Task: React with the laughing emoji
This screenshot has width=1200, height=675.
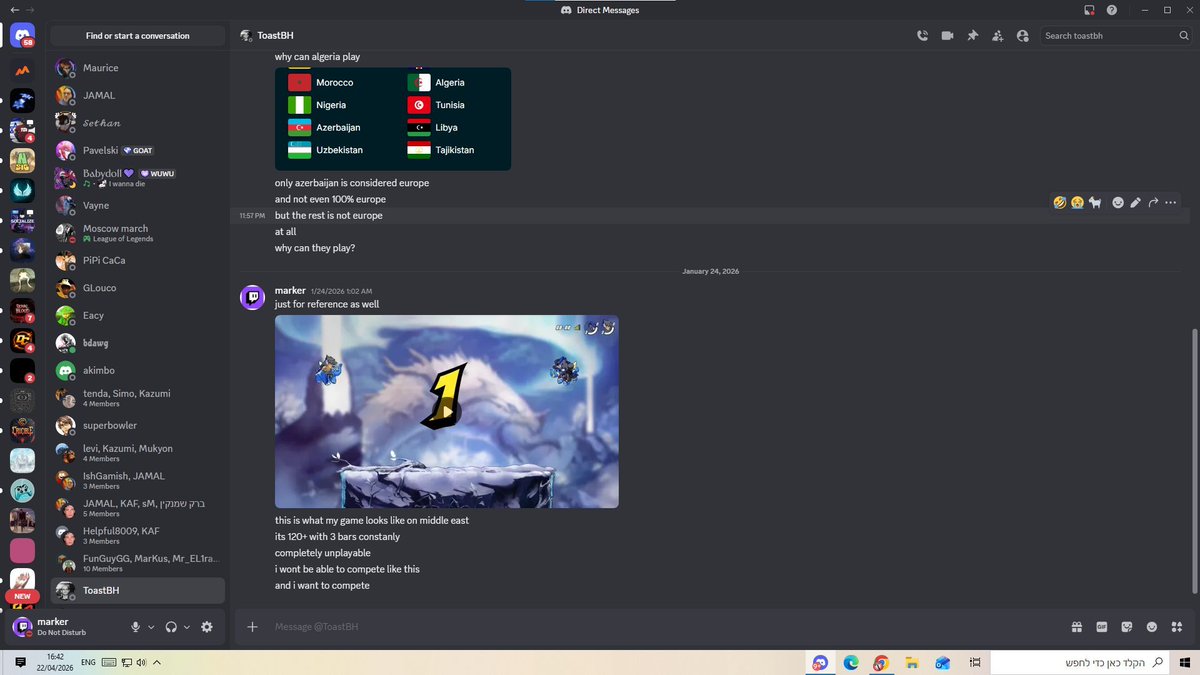Action: [x=1059, y=202]
